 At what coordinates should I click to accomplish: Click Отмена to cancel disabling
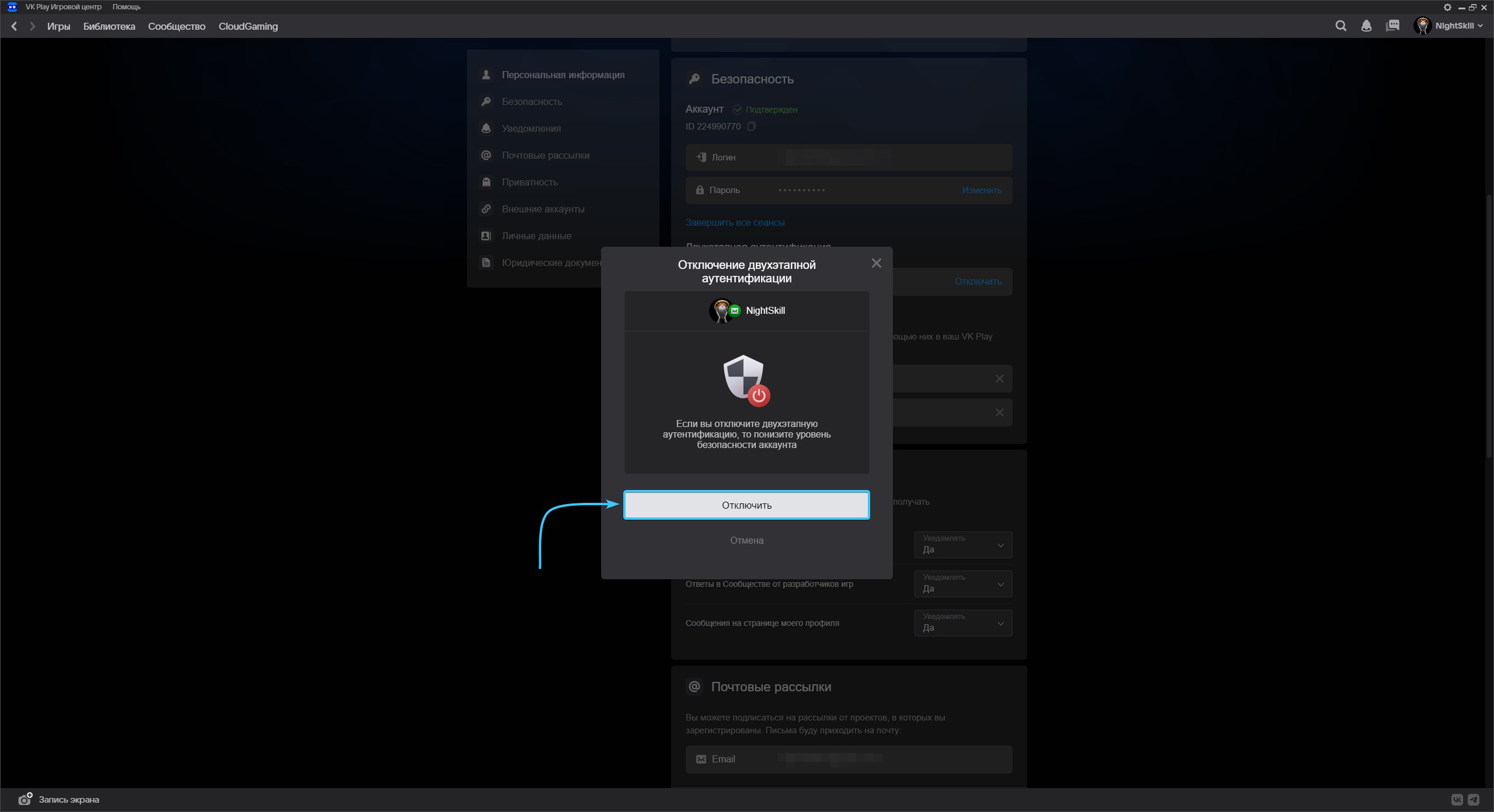pos(746,540)
